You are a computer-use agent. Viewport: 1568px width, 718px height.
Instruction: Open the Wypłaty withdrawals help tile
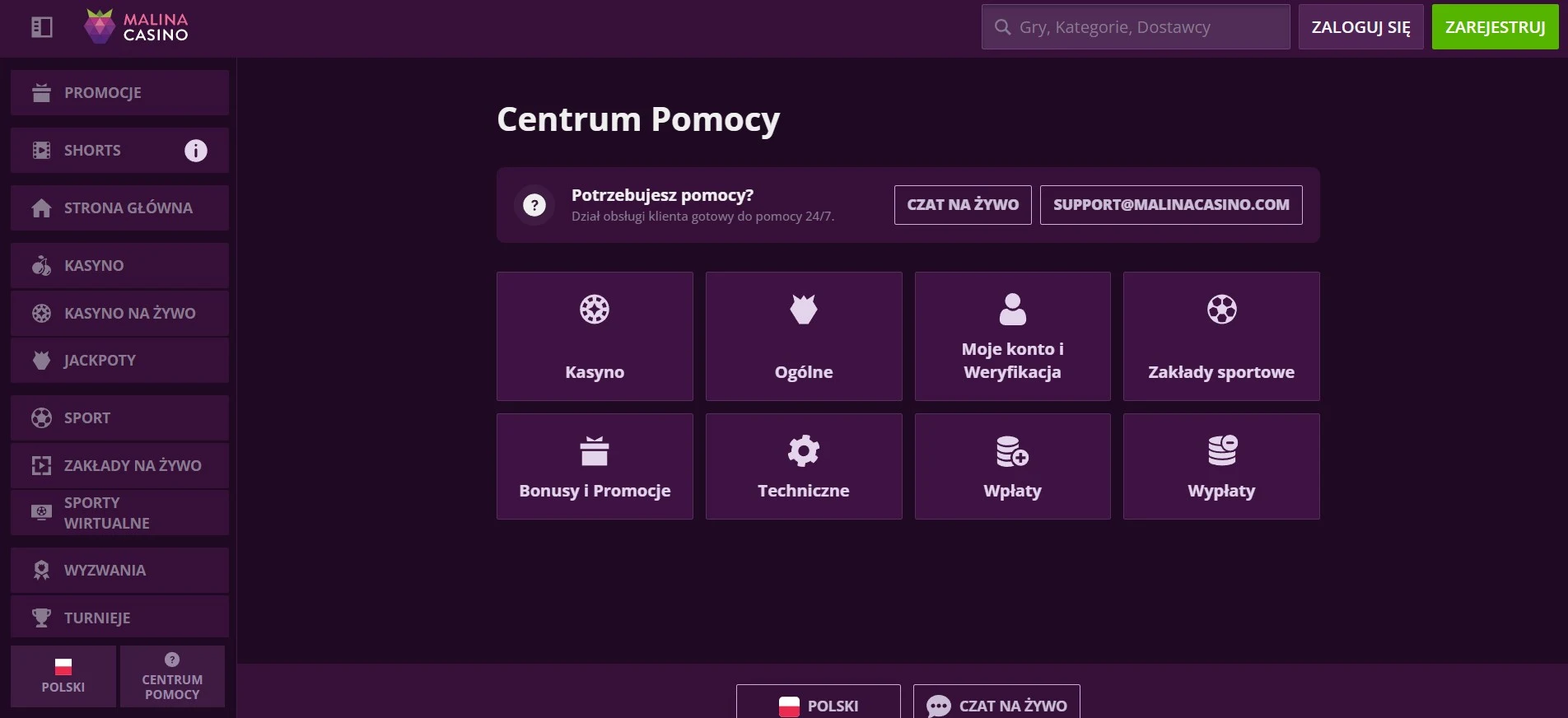point(1220,466)
